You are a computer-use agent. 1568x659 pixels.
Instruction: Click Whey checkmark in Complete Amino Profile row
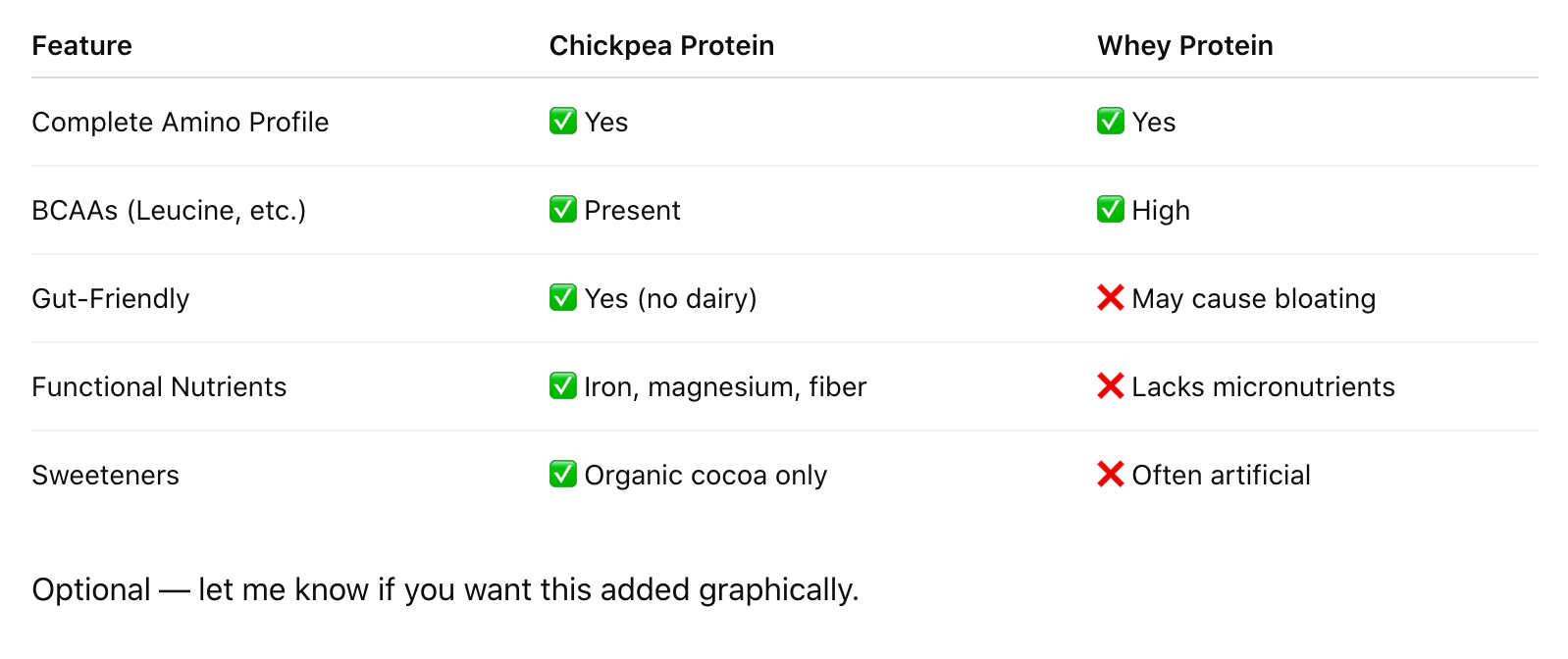[1110, 121]
